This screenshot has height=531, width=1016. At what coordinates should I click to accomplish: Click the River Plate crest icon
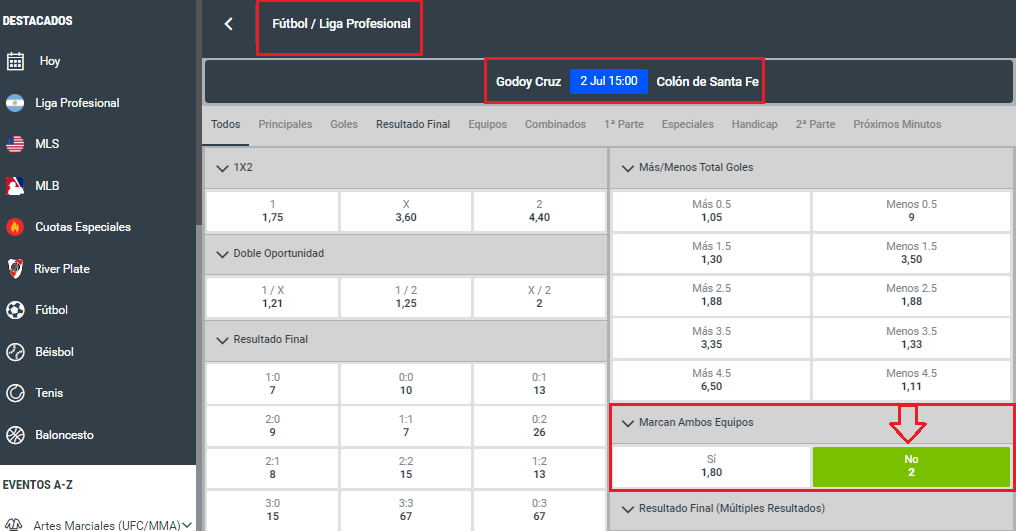15,268
